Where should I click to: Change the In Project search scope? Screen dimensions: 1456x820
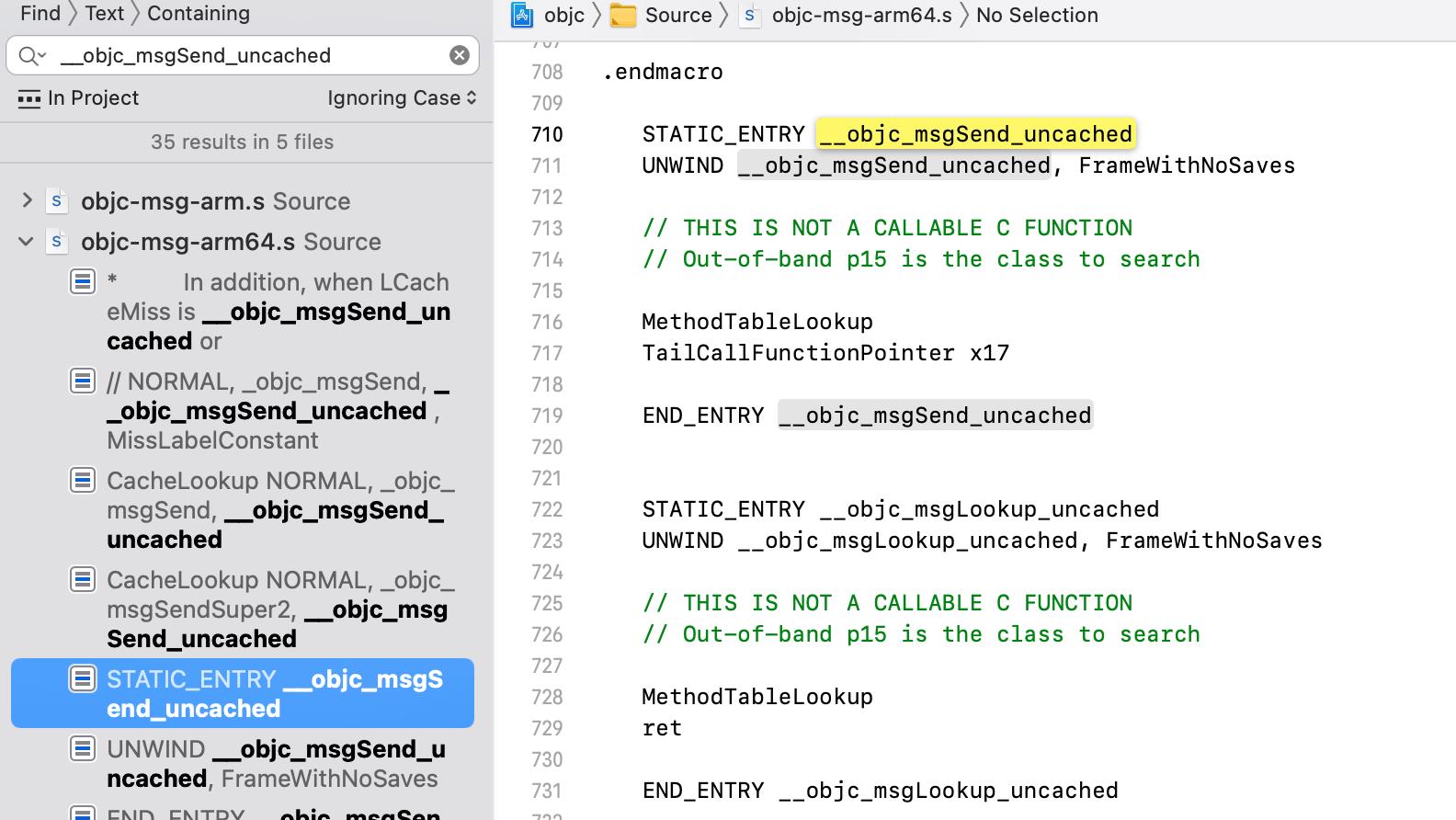pyautogui.click(x=78, y=97)
